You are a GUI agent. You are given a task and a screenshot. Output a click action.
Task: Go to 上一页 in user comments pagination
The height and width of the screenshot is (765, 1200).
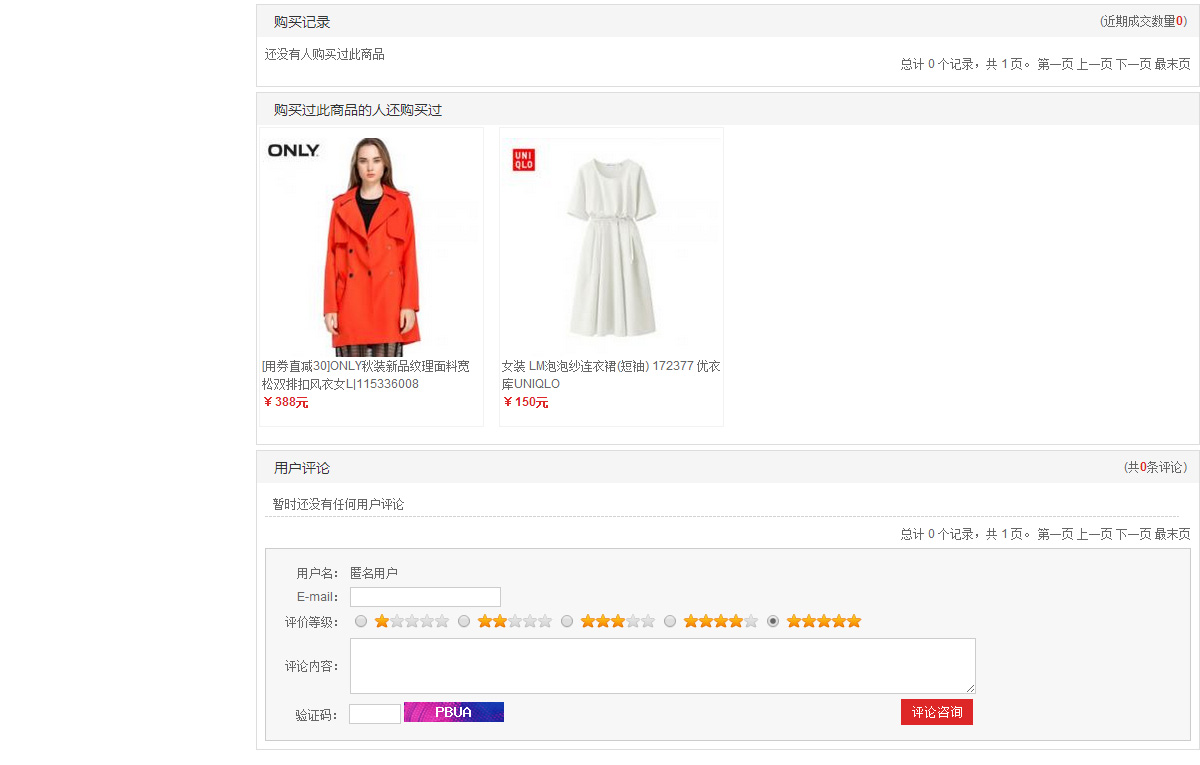click(1094, 534)
